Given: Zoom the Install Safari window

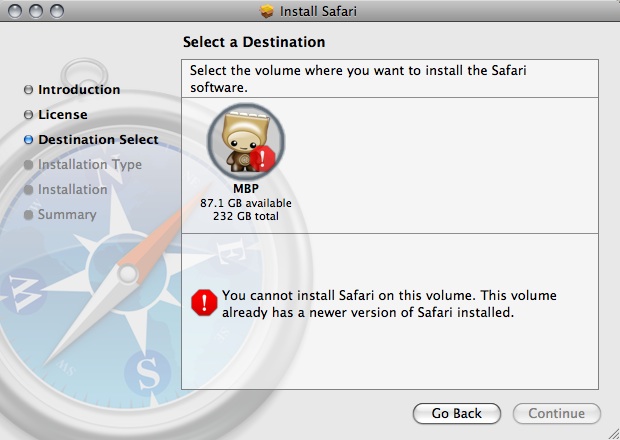Looking at the screenshot, I should pyautogui.click(x=57, y=11).
